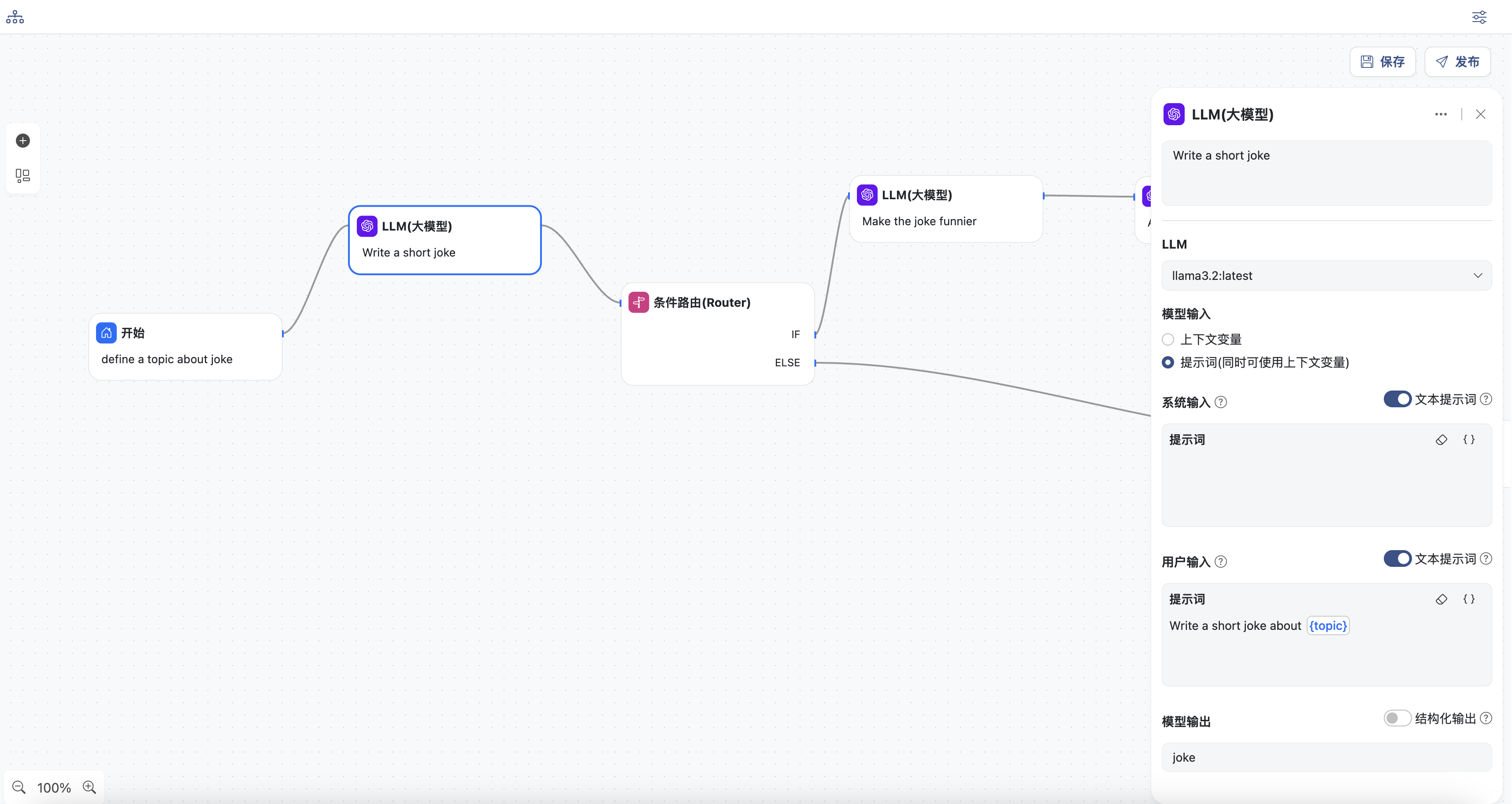This screenshot has width=1512, height=804.
Task: Click help icon next to system input
Action: [x=1221, y=402]
